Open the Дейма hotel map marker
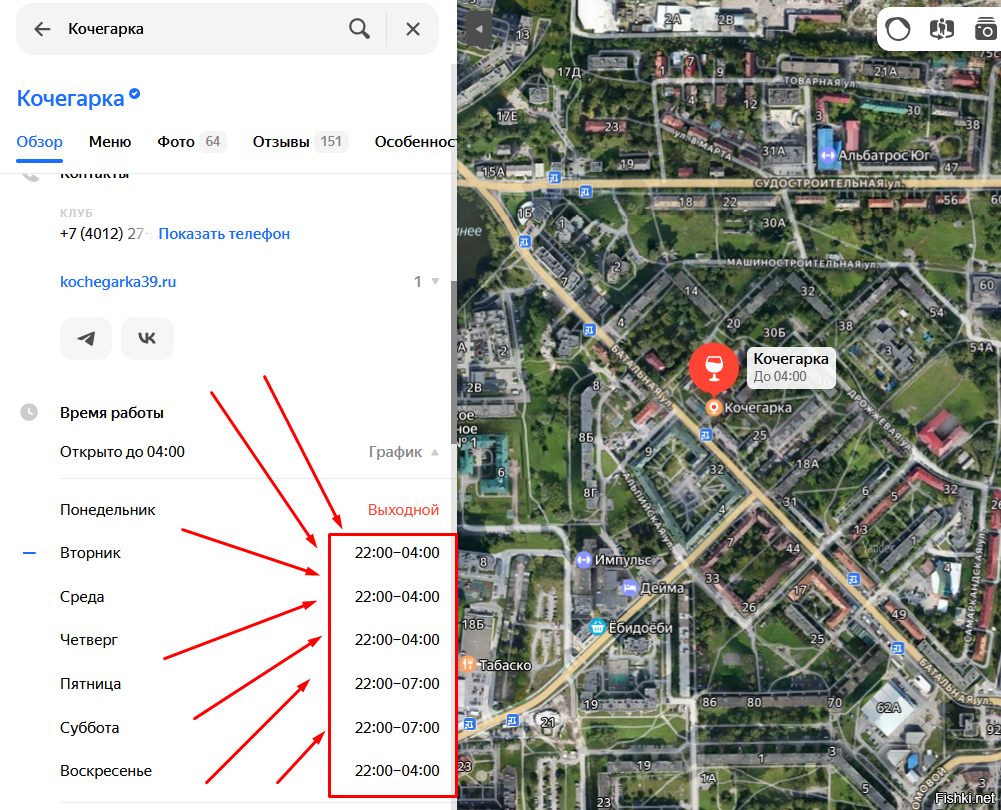1001x810 pixels. point(629,588)
